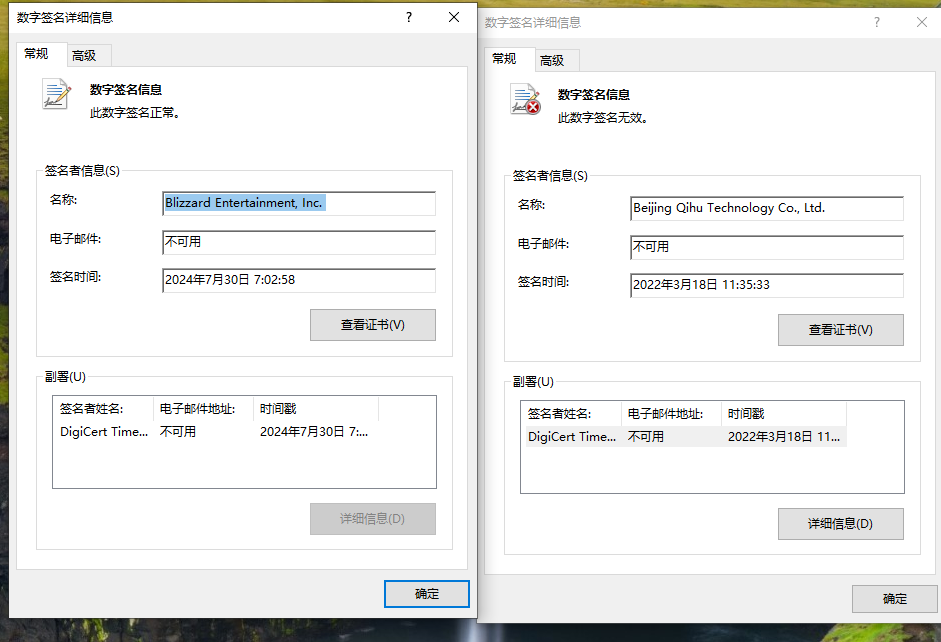The image size is (941, 642).
Task: Click greyed 详细信息(D) button in left dialog
Action: click(373, 519)
